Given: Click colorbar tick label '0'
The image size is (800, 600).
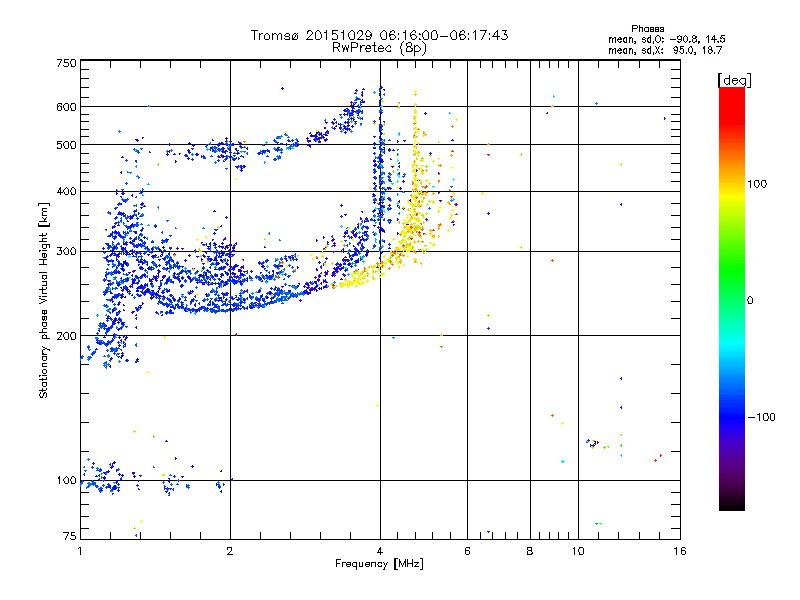Looking at the screenshot, I should pos(750,301).
